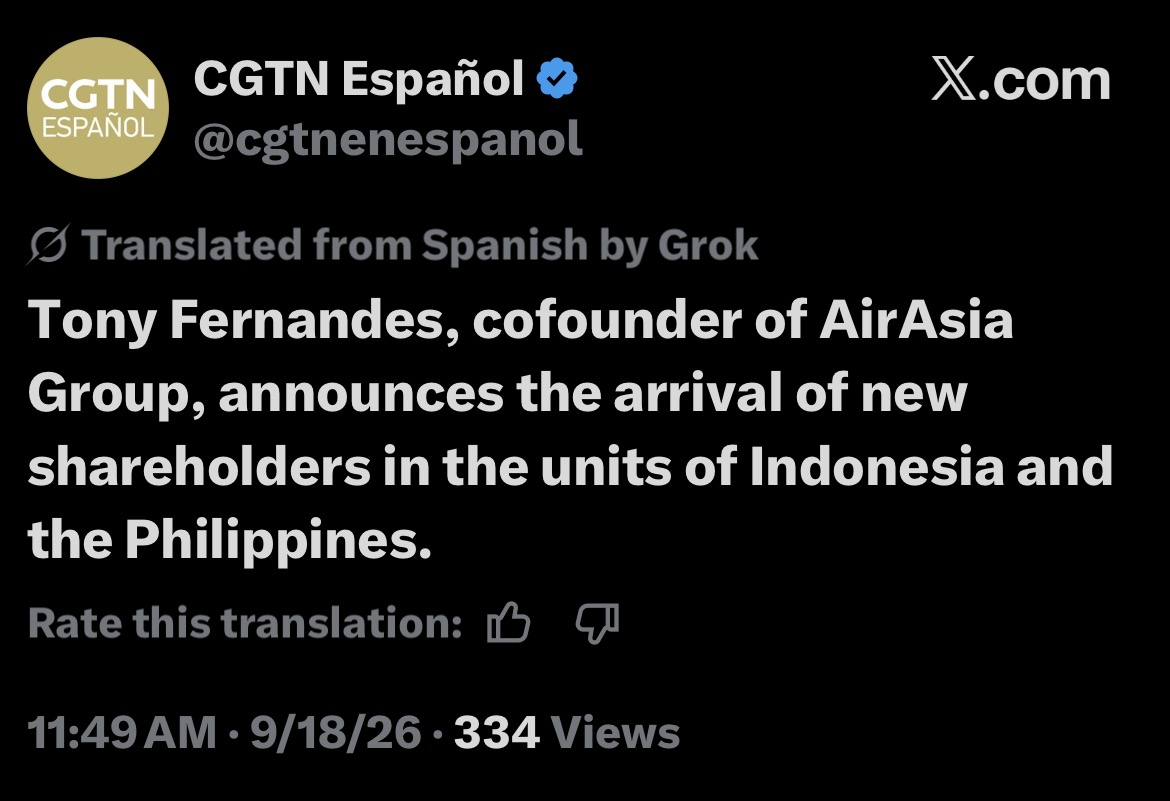Click the Translated from Spanish by Grok label
This screenshot has height=801, width=1170.
pos(420,245)
